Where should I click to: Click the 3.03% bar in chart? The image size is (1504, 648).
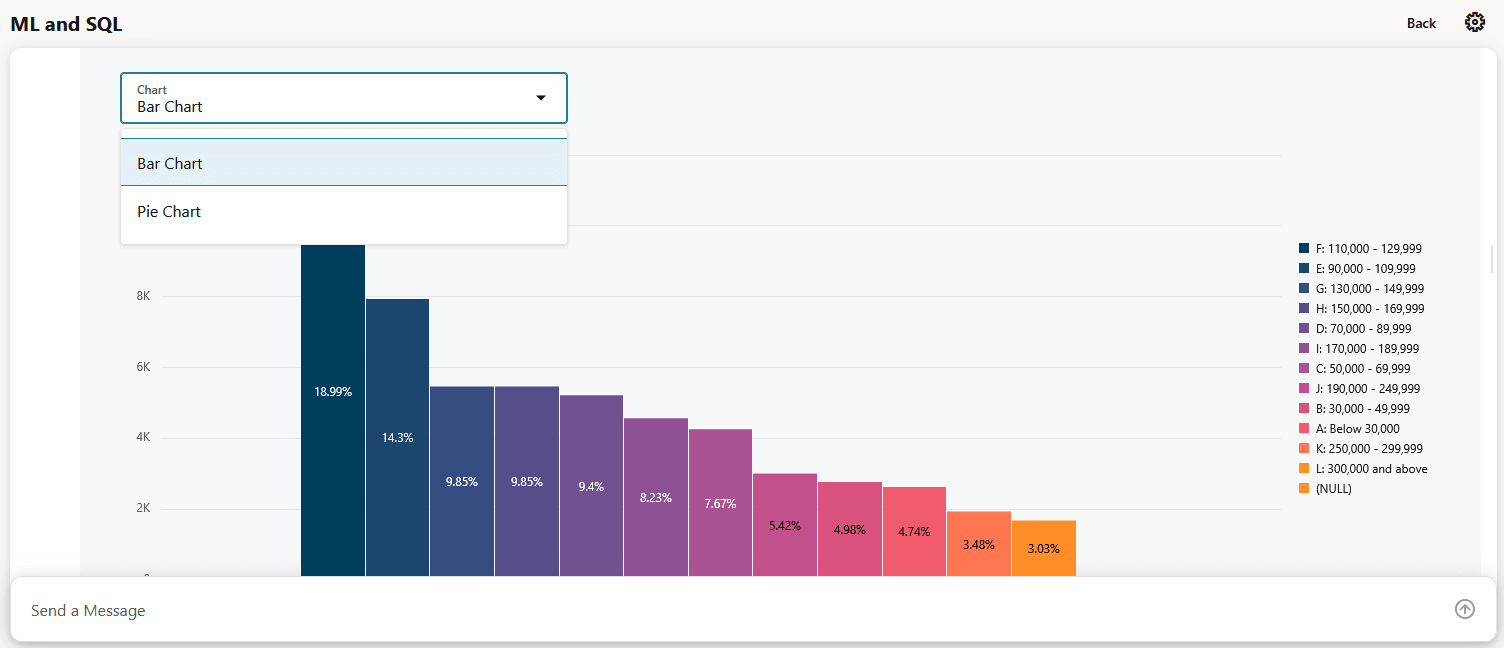coord(1044,548)
